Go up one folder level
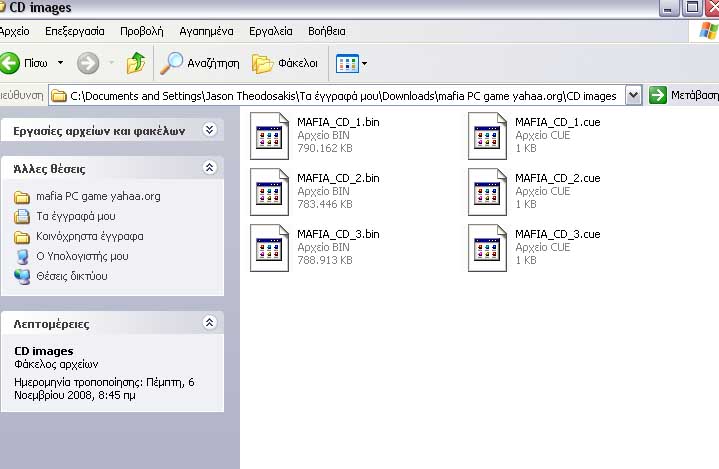719x469 pixels. [x=136, y=64]
